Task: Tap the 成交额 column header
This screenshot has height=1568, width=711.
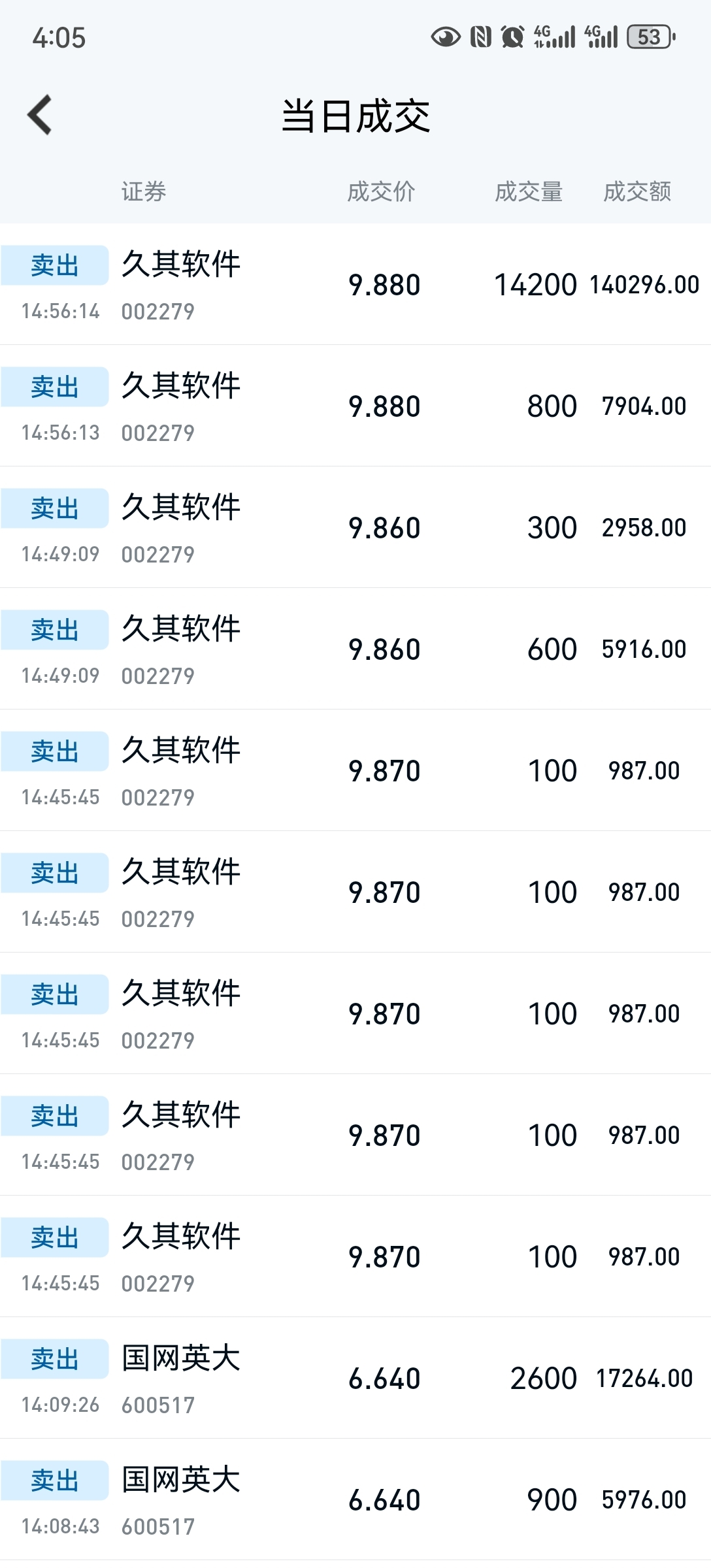Action: point(637,191)
